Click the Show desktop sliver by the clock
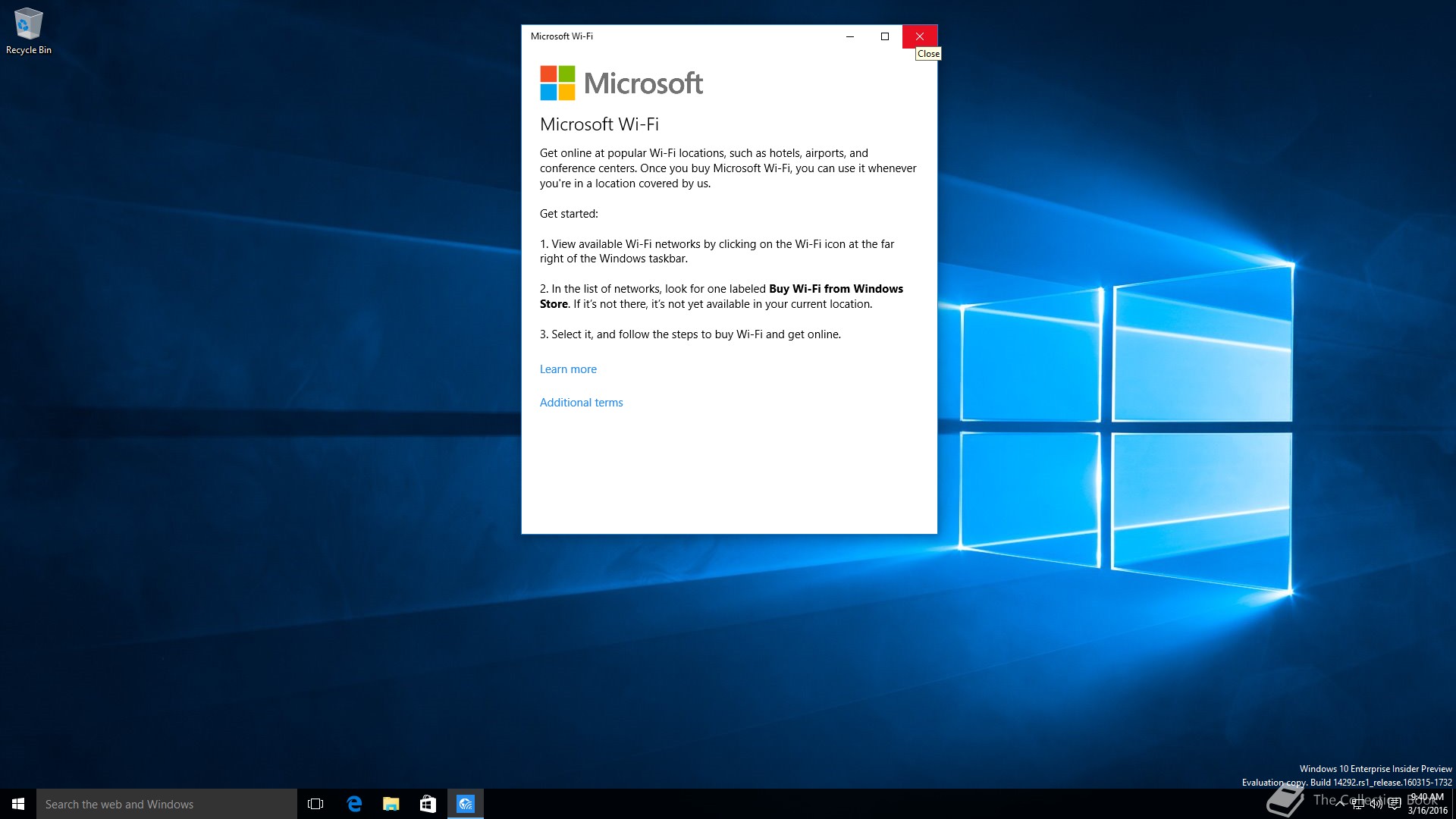The height and width of the screenshot is (819, 1456). pyautogui.click(x=1454, y=804)
